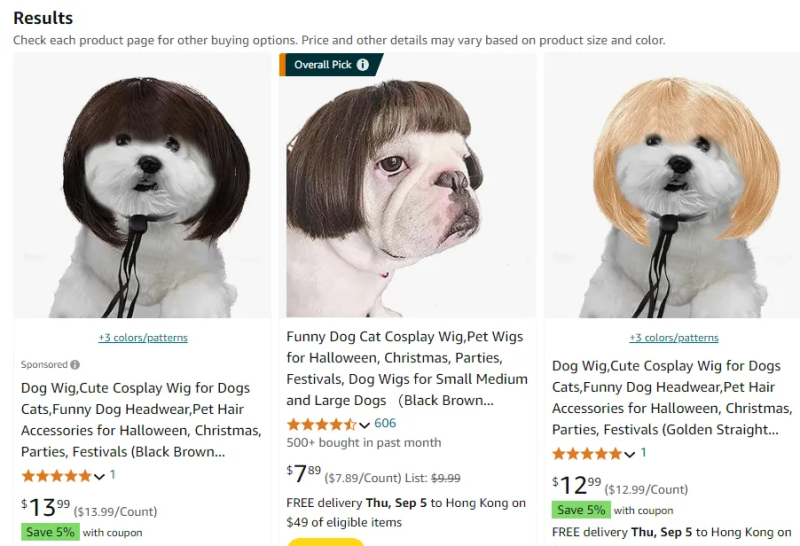Expand rating breakdown for black brown wig
The width and height of the screenshot is (800, 546).
pos(99,477)
